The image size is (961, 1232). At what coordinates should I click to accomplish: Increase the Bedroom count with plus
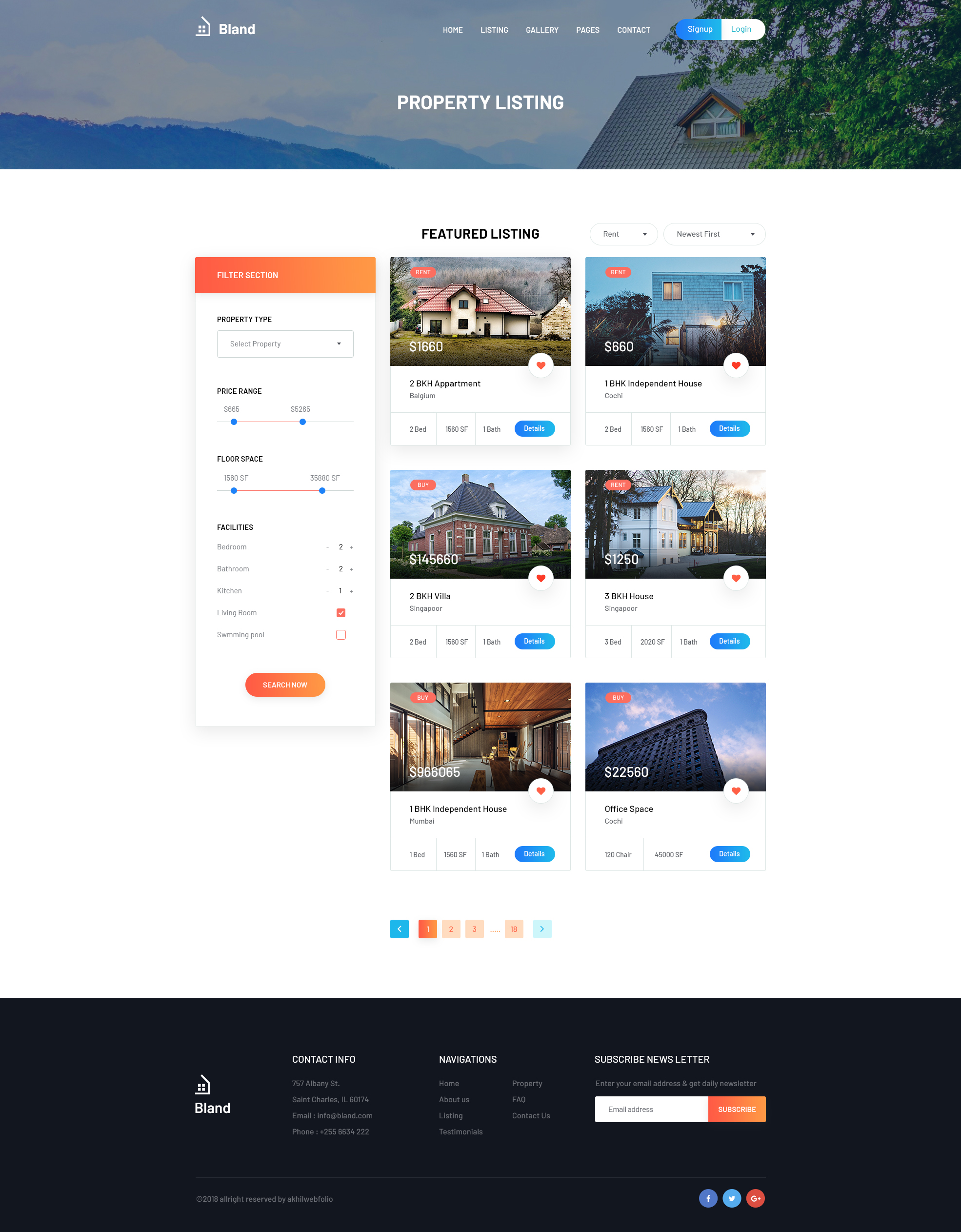(351, 546)
